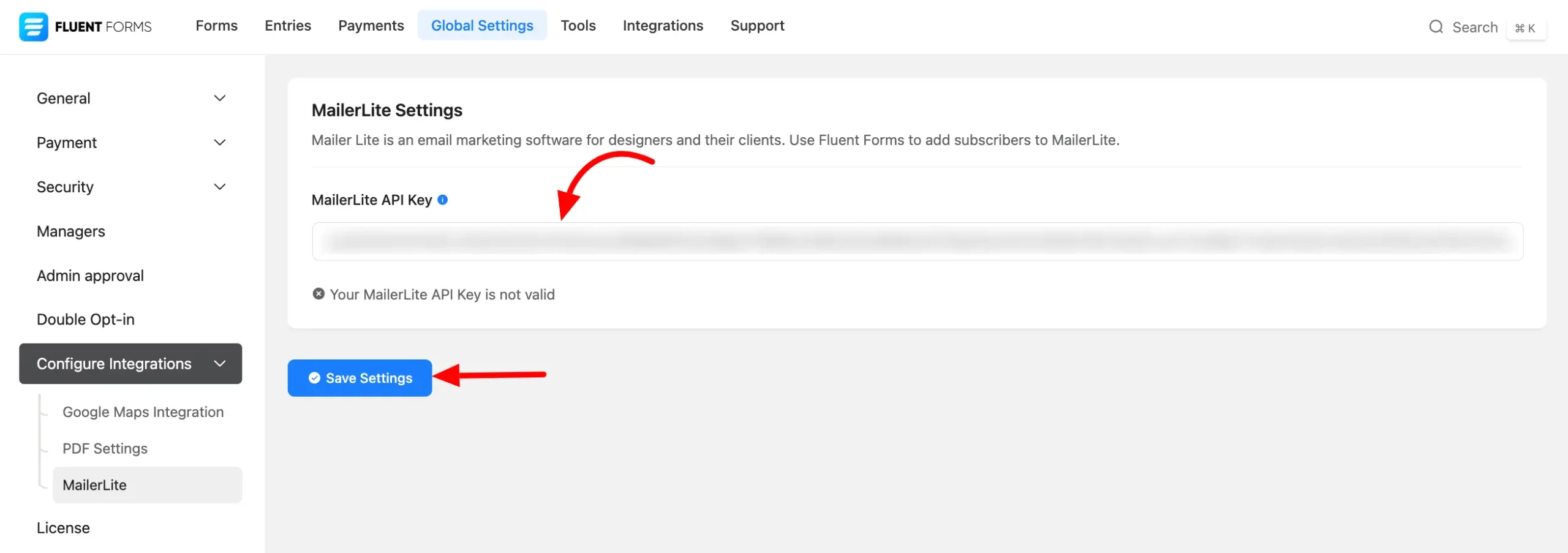This screenshot has width=1568, height=553.
Task: Click the search magnifier icon
Action: coord(1436,27)
